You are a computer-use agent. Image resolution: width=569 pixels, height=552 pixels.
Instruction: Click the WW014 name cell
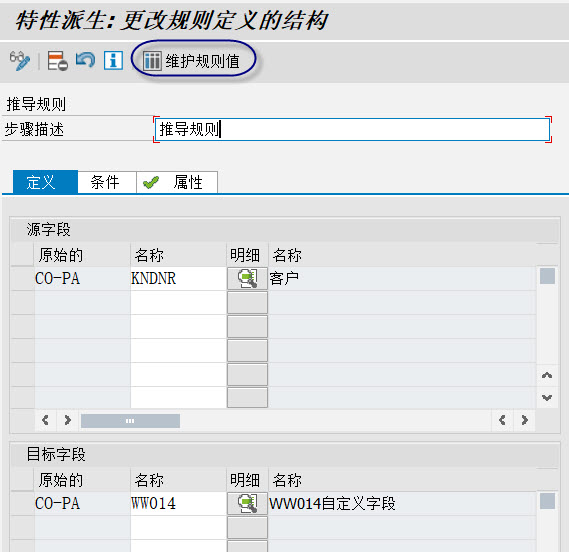click(x=178, y=504)
